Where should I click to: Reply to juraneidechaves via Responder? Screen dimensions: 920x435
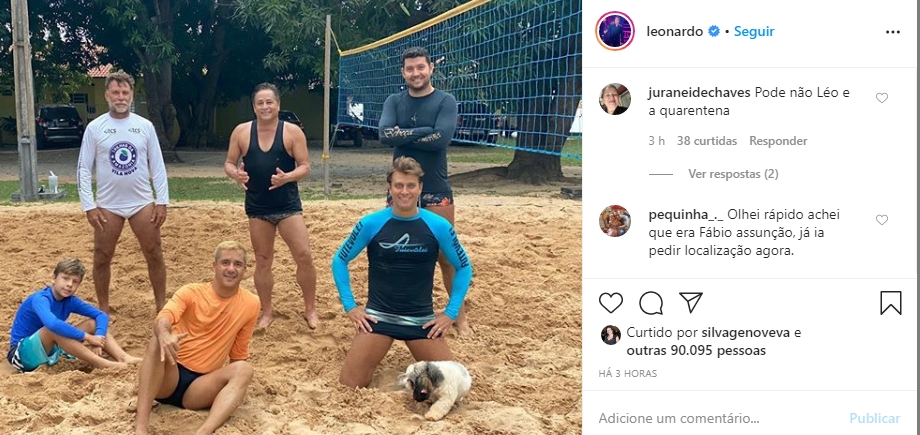(x=778, y=141)
